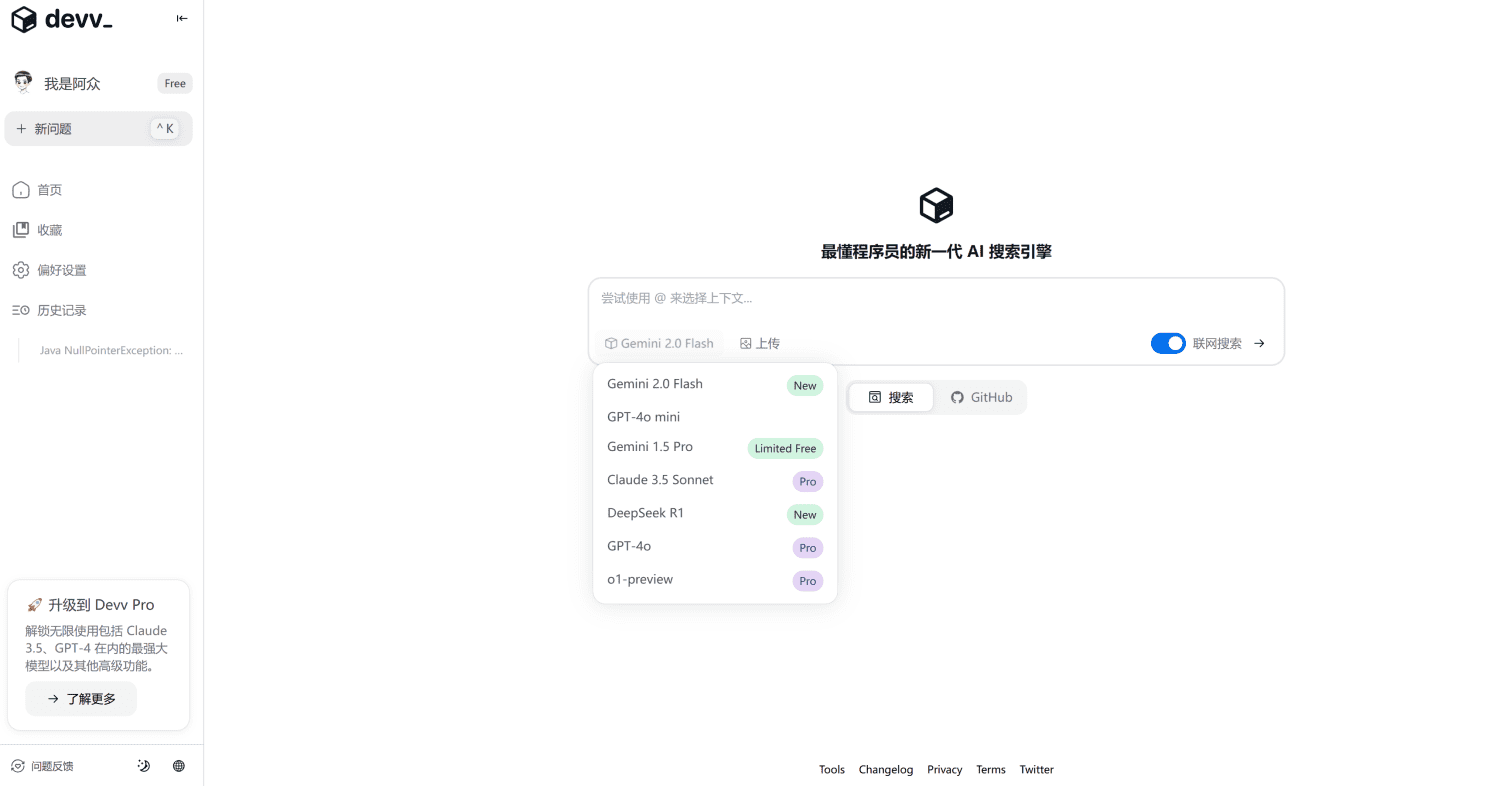Start a 新问题 new question

(x=98, y=129)
